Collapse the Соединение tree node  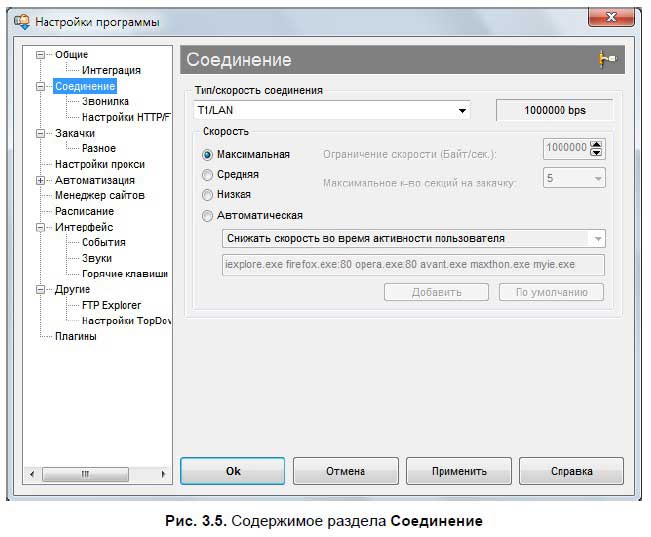[40, 86]
